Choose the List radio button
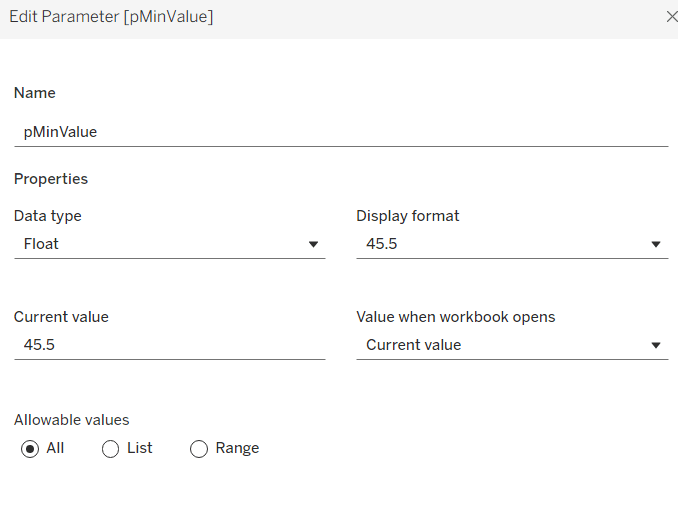 tap(111, 449)
